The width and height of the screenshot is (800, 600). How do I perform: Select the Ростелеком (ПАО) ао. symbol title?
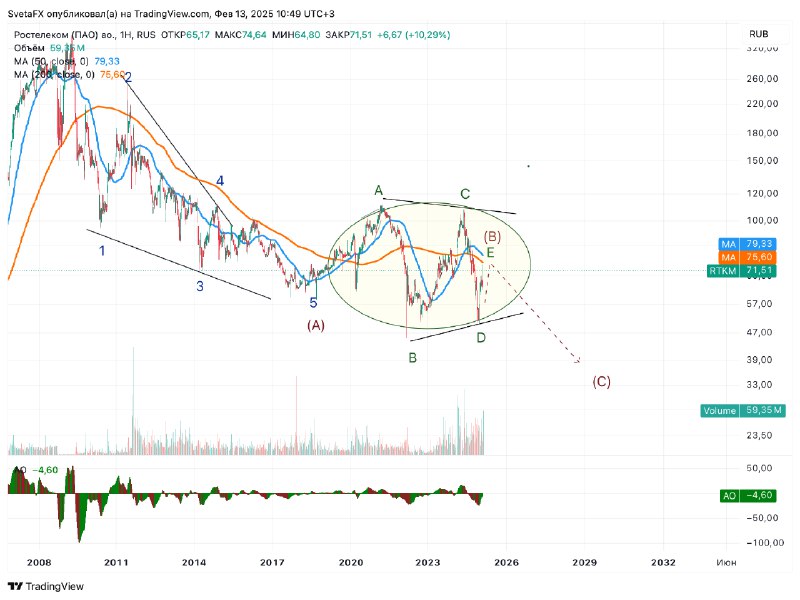[64, 35]
